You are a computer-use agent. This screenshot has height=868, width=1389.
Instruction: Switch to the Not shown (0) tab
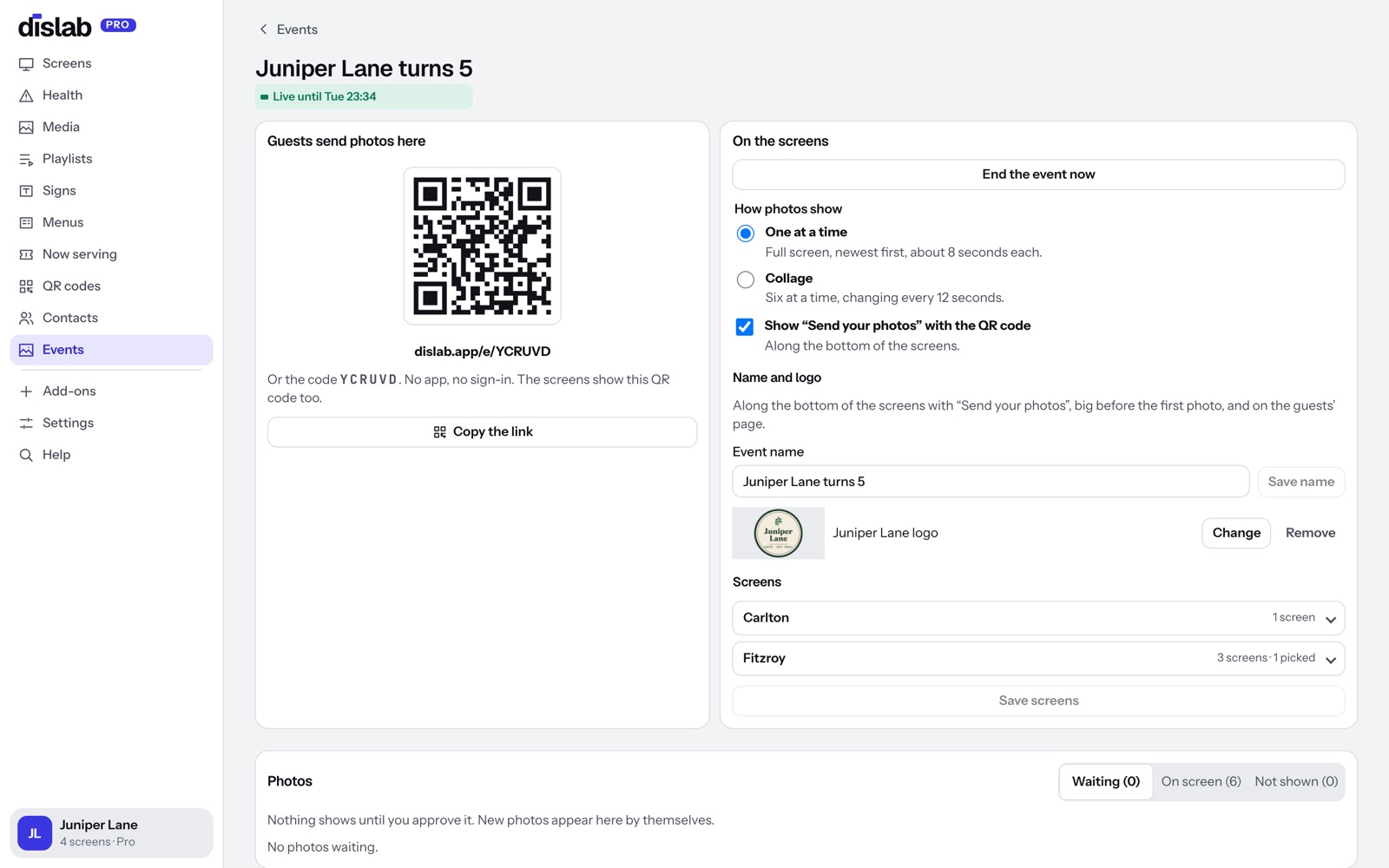tap(1296, 782)
